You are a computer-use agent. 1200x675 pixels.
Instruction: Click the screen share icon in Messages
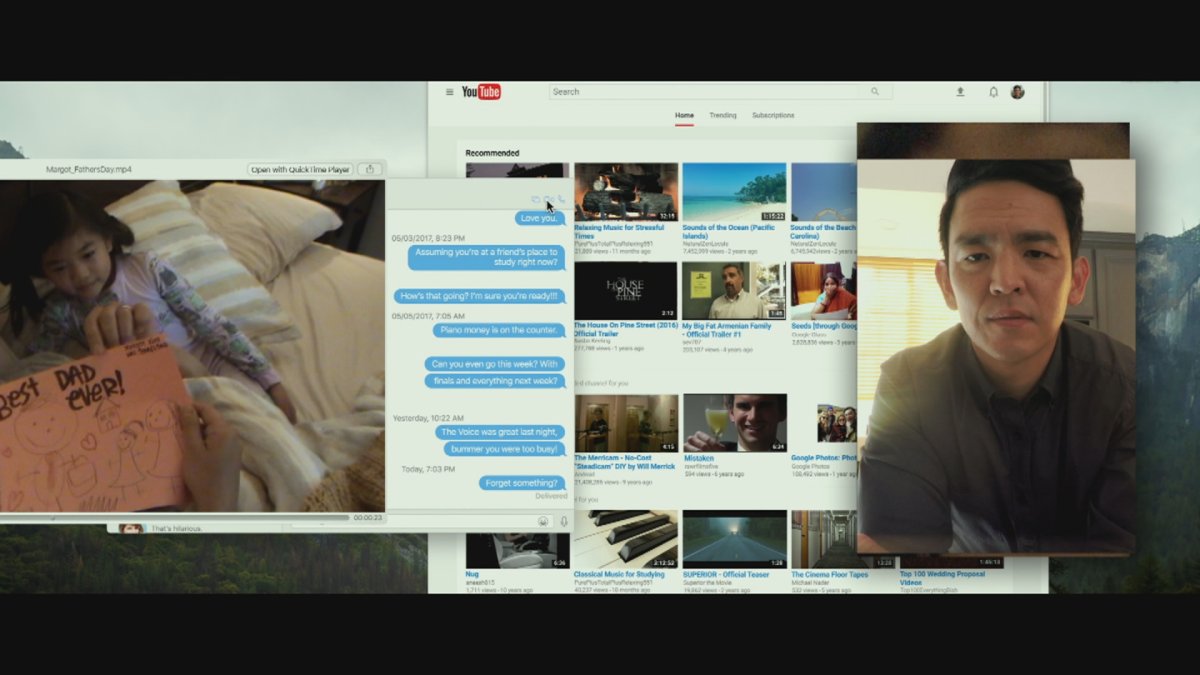pos(536,200)
